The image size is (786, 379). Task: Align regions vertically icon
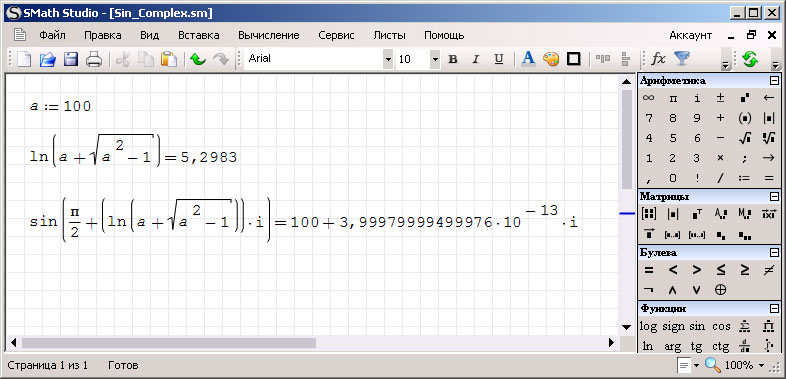tap(625, 59)
